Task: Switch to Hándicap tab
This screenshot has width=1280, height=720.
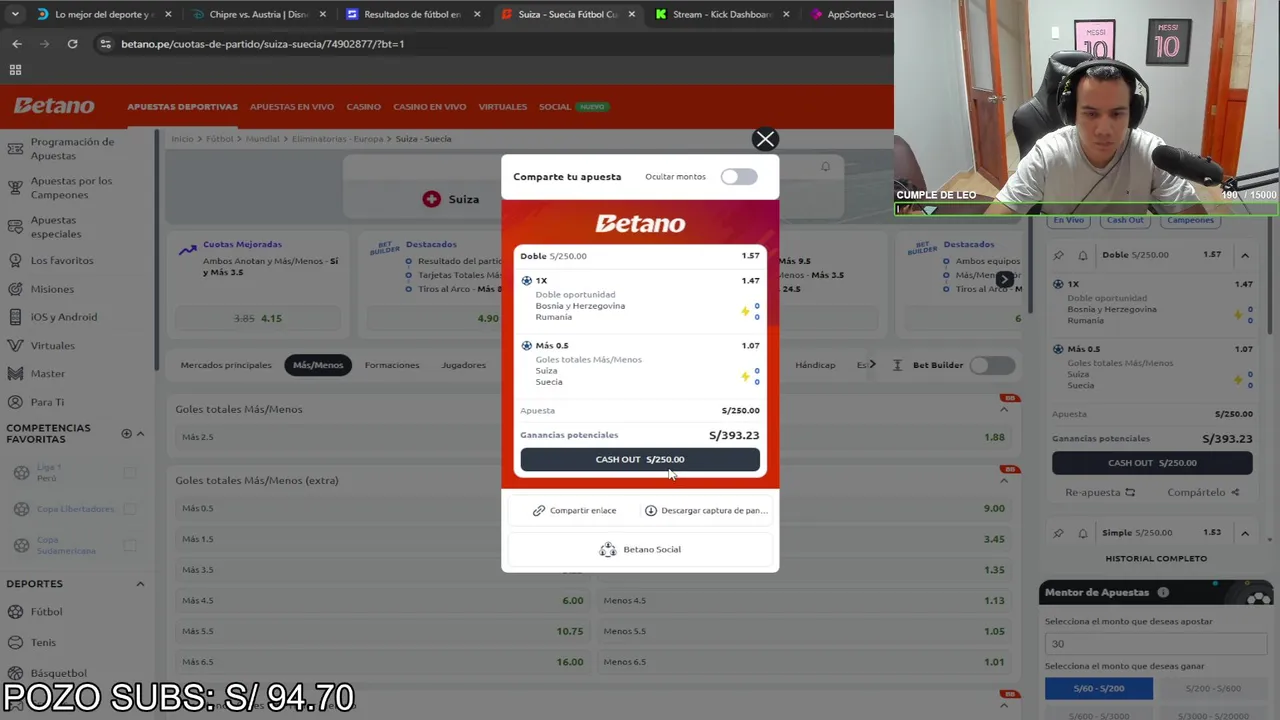Action: [x=815, y=365]
